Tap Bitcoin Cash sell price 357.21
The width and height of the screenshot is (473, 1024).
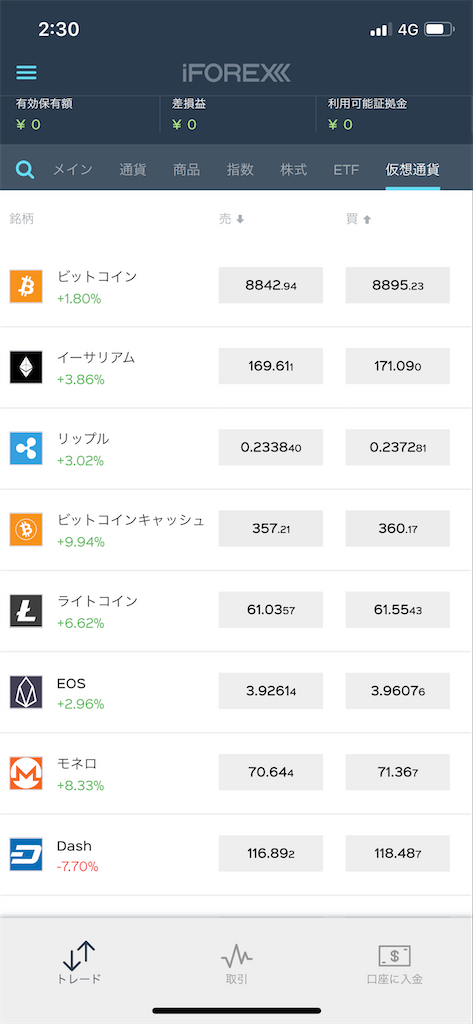click(270, 528)
